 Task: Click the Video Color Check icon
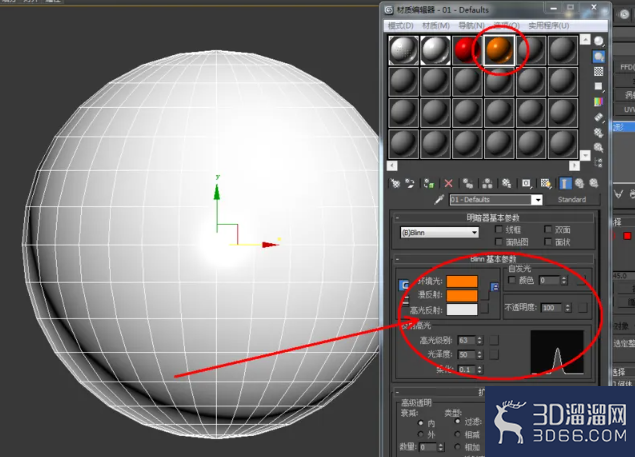coord(599,102)
